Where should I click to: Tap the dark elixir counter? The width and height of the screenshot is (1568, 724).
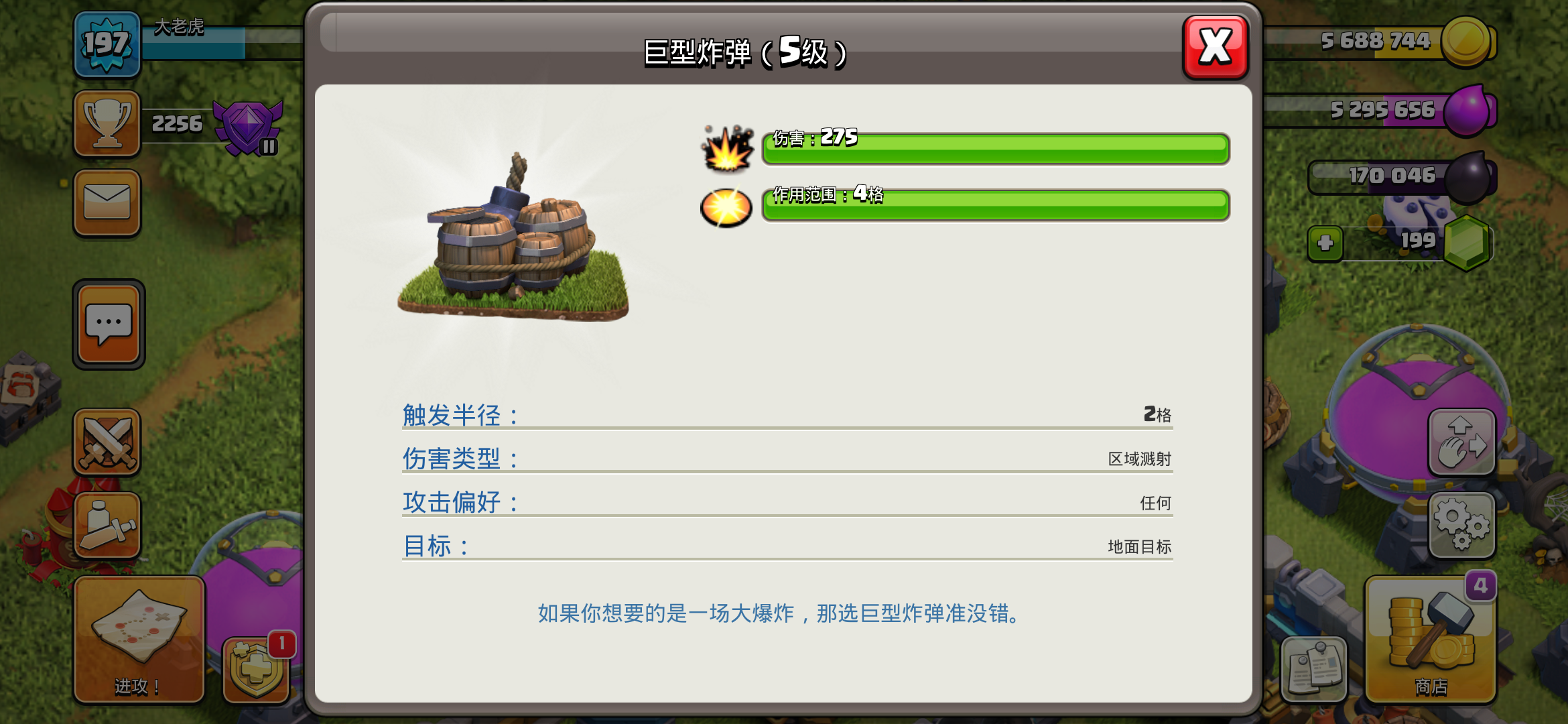(x=1402, y=177)
